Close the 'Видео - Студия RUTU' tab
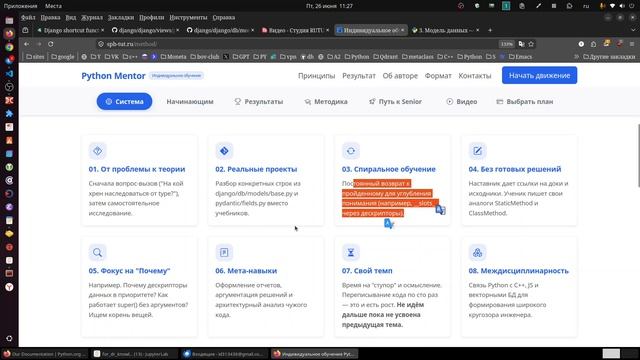Screen dimensions: 640x360 coord(327,30)
